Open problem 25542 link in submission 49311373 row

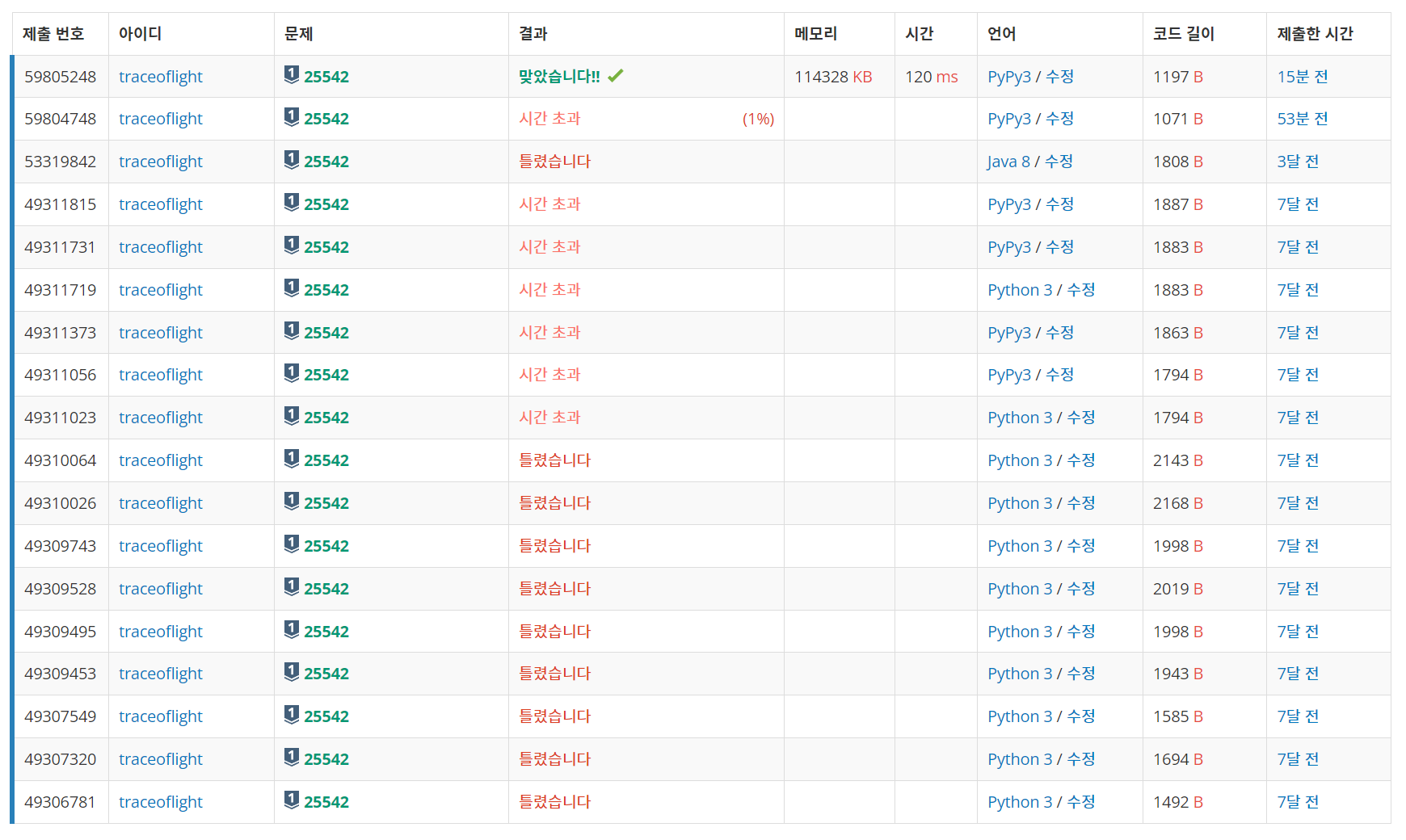tap(326, 333)
